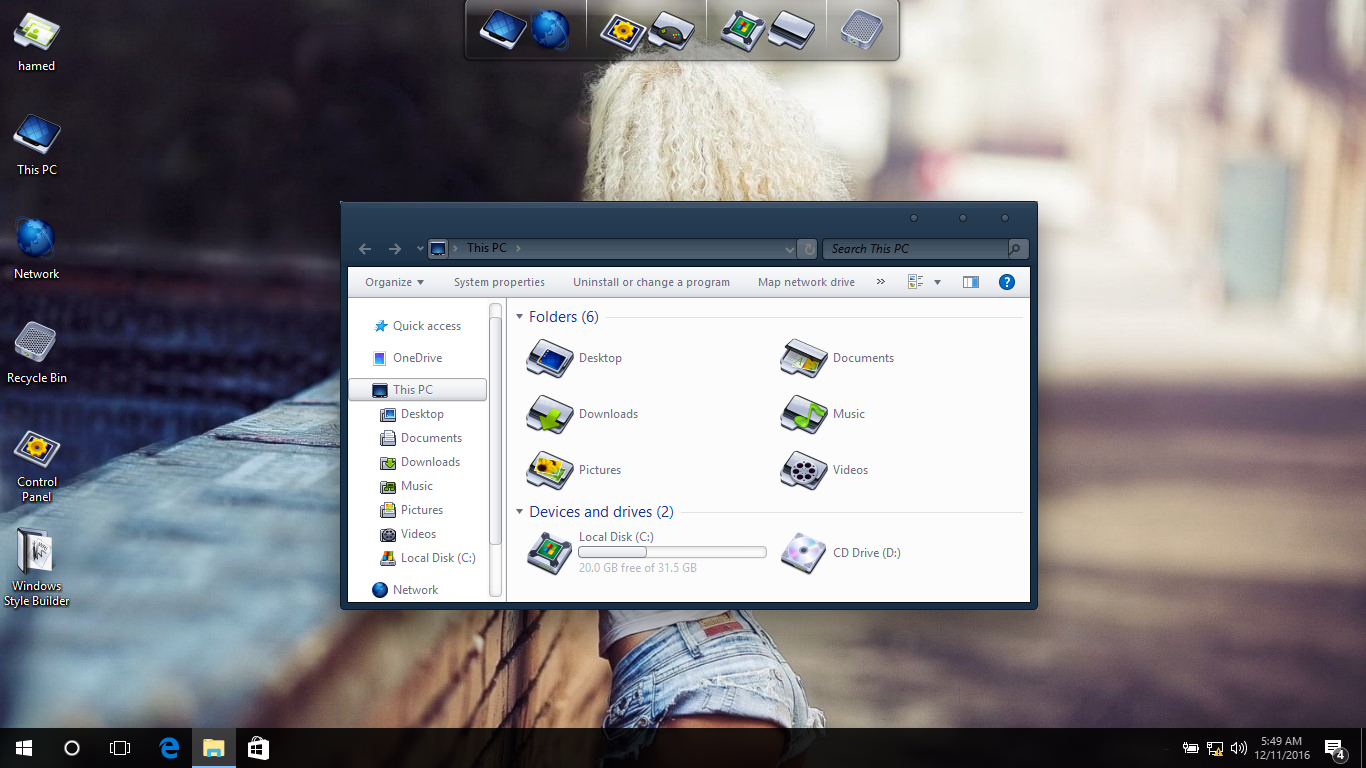Click Map network drive command
The width and height of the screenshot is (1366, 768).
(806, 282)
